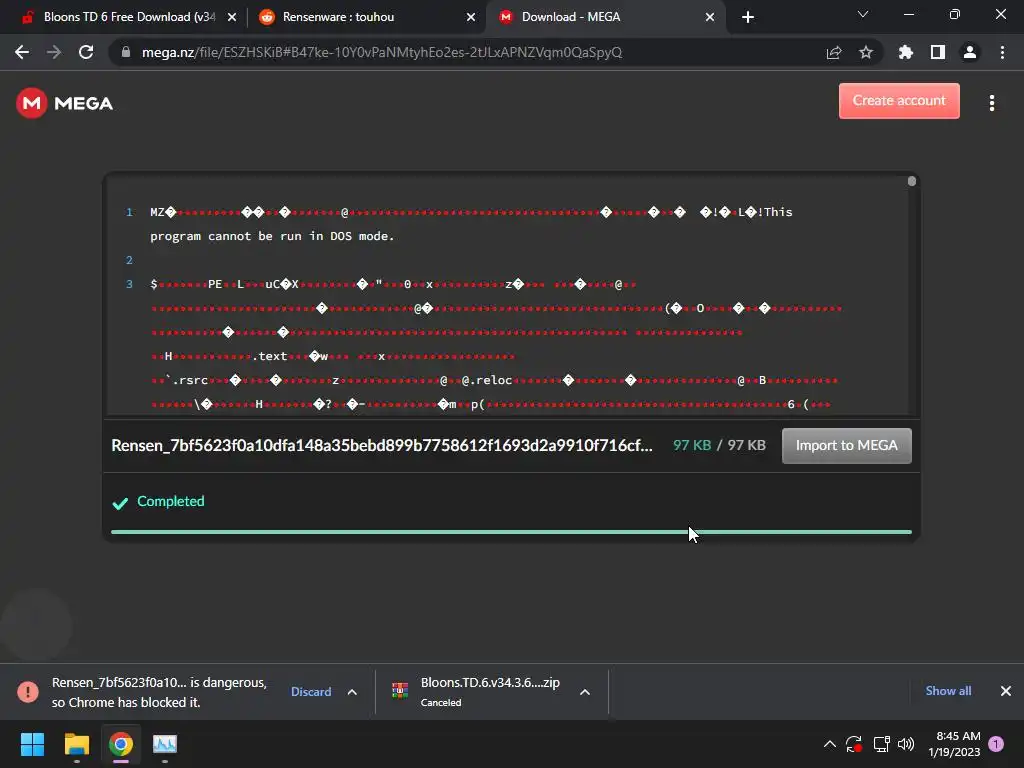Open a new browser tab
This screenshot has width=1024, height=768.
tap(748, 17)
